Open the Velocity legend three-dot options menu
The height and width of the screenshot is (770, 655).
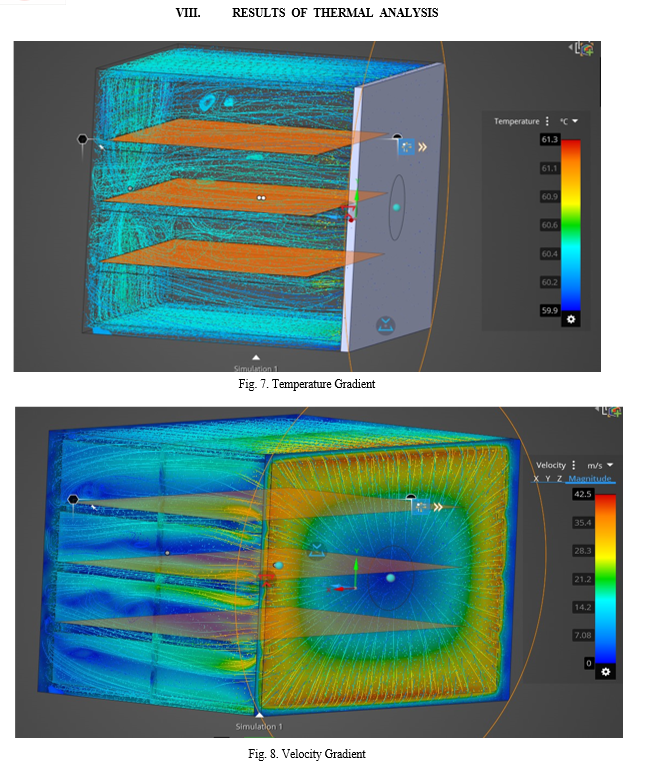[573, 465]
